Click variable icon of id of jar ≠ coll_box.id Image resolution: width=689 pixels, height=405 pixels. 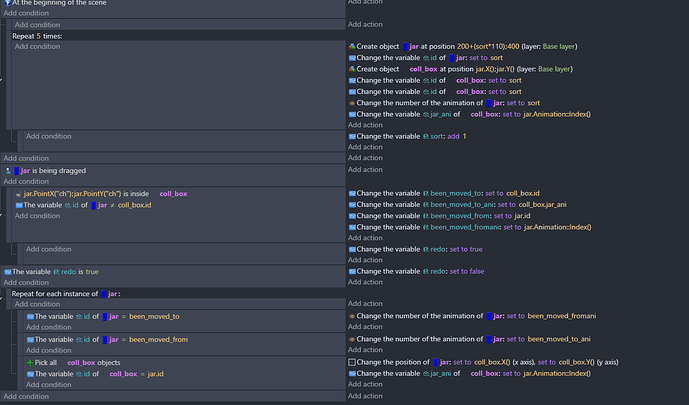pyautogui.click(x=19, y=206)
